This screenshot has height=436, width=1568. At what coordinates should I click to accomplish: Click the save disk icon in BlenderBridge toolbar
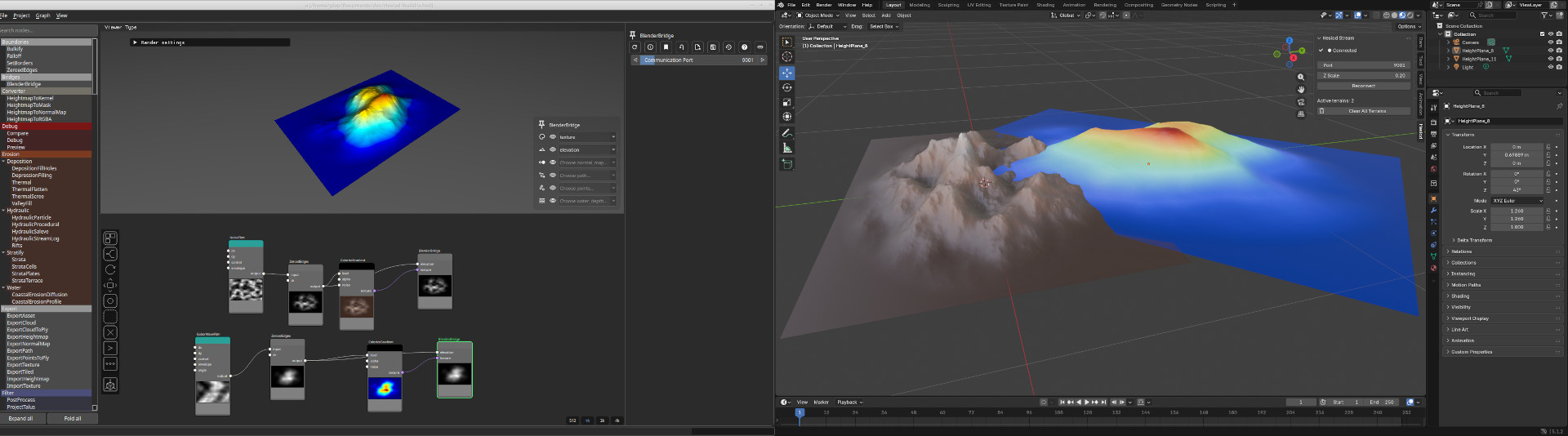tap(713, 47)
